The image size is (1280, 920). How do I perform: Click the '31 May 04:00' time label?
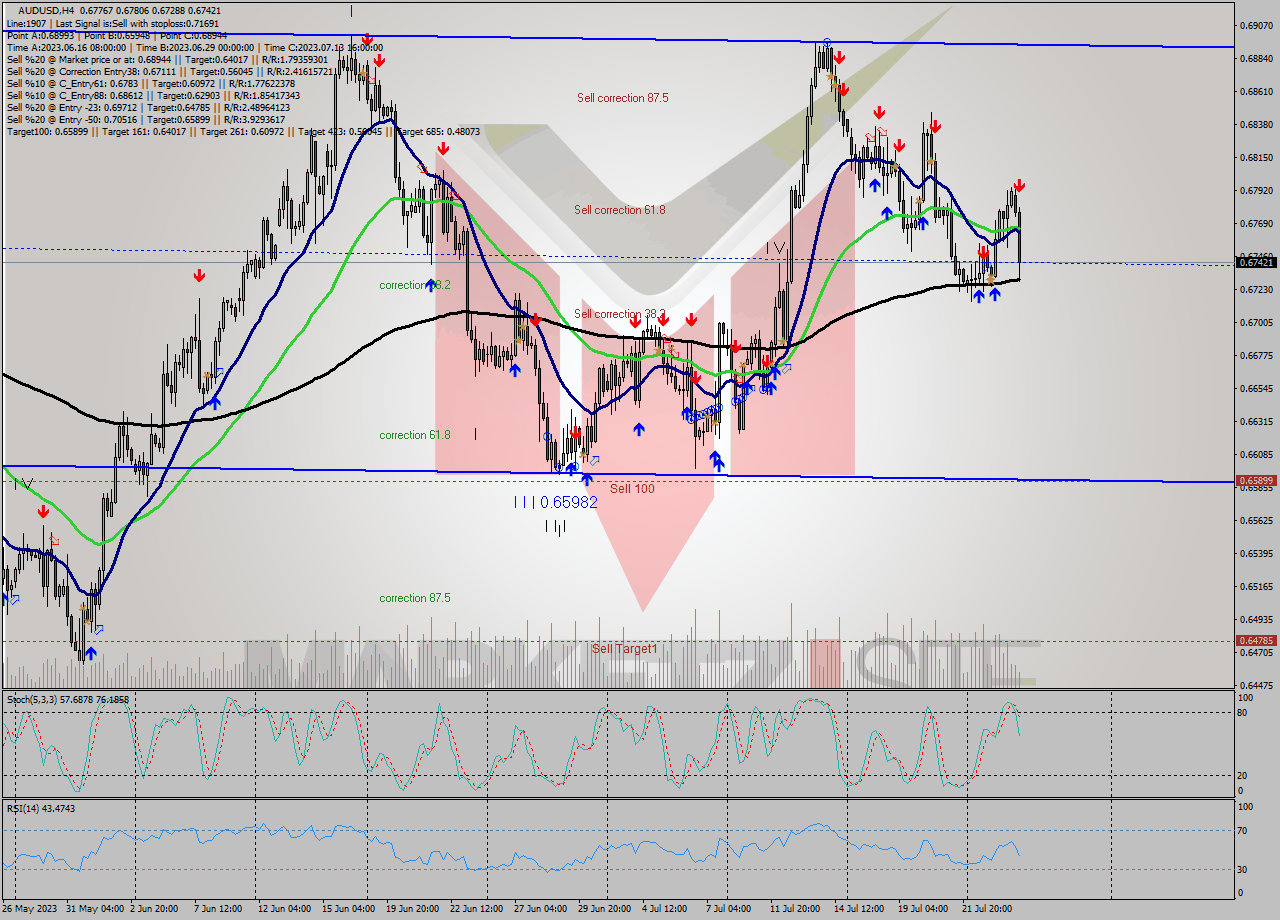coord(95,908)
